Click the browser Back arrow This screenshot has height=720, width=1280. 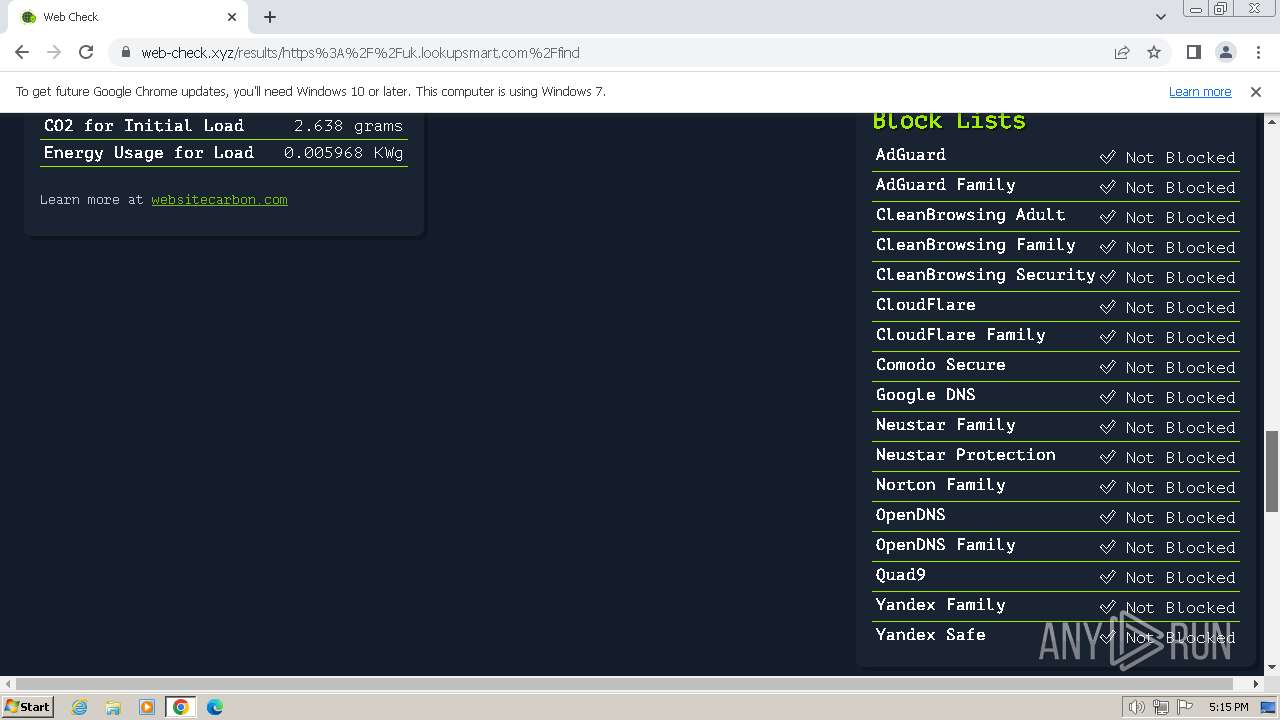[x=22, y=53]
